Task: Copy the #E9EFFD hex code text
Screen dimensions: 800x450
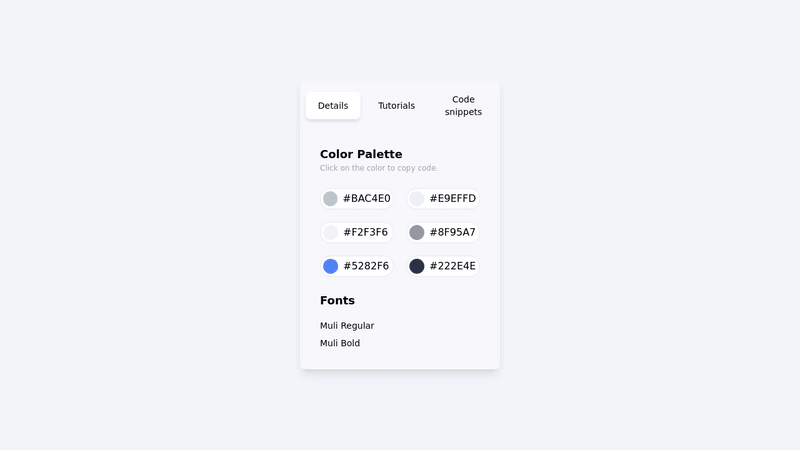Action: [x=453, y=199]
